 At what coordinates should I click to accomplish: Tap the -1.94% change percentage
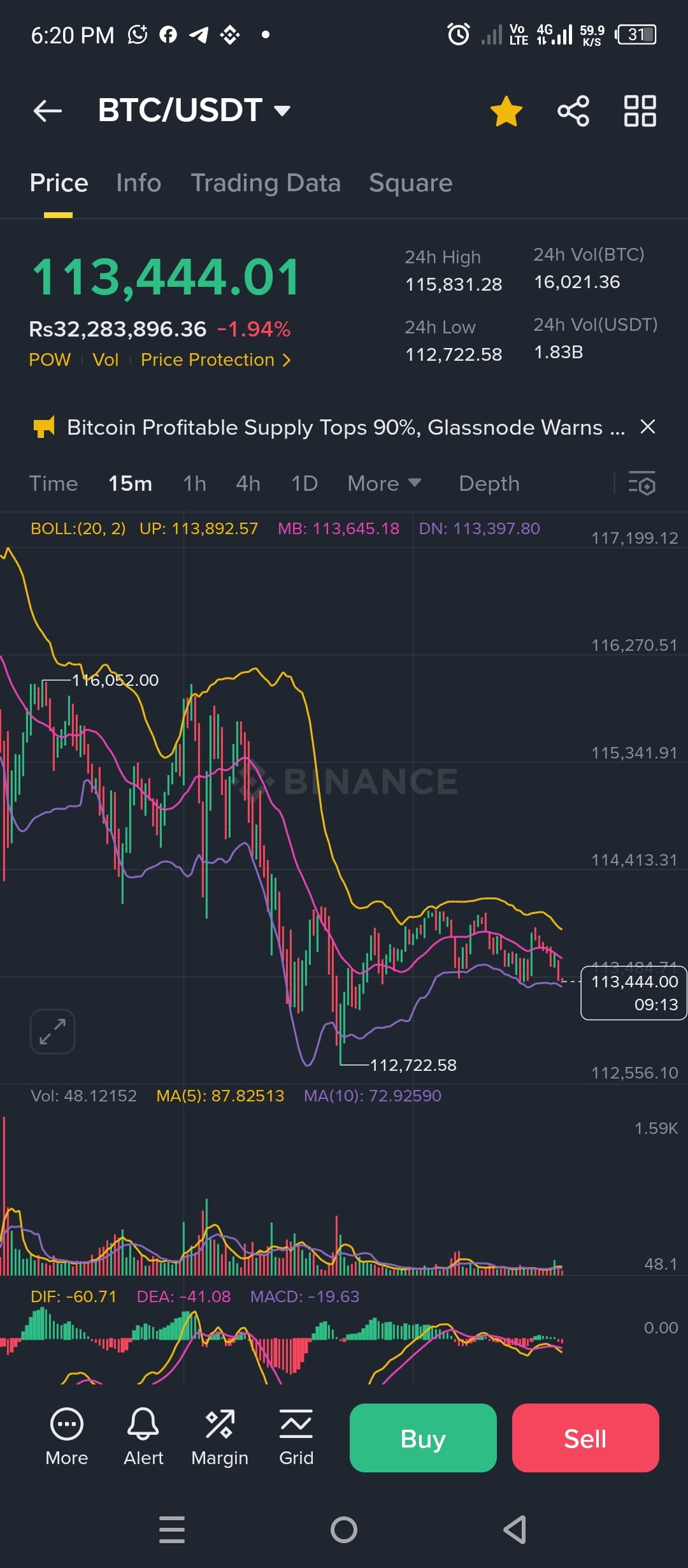pos(254,329)
